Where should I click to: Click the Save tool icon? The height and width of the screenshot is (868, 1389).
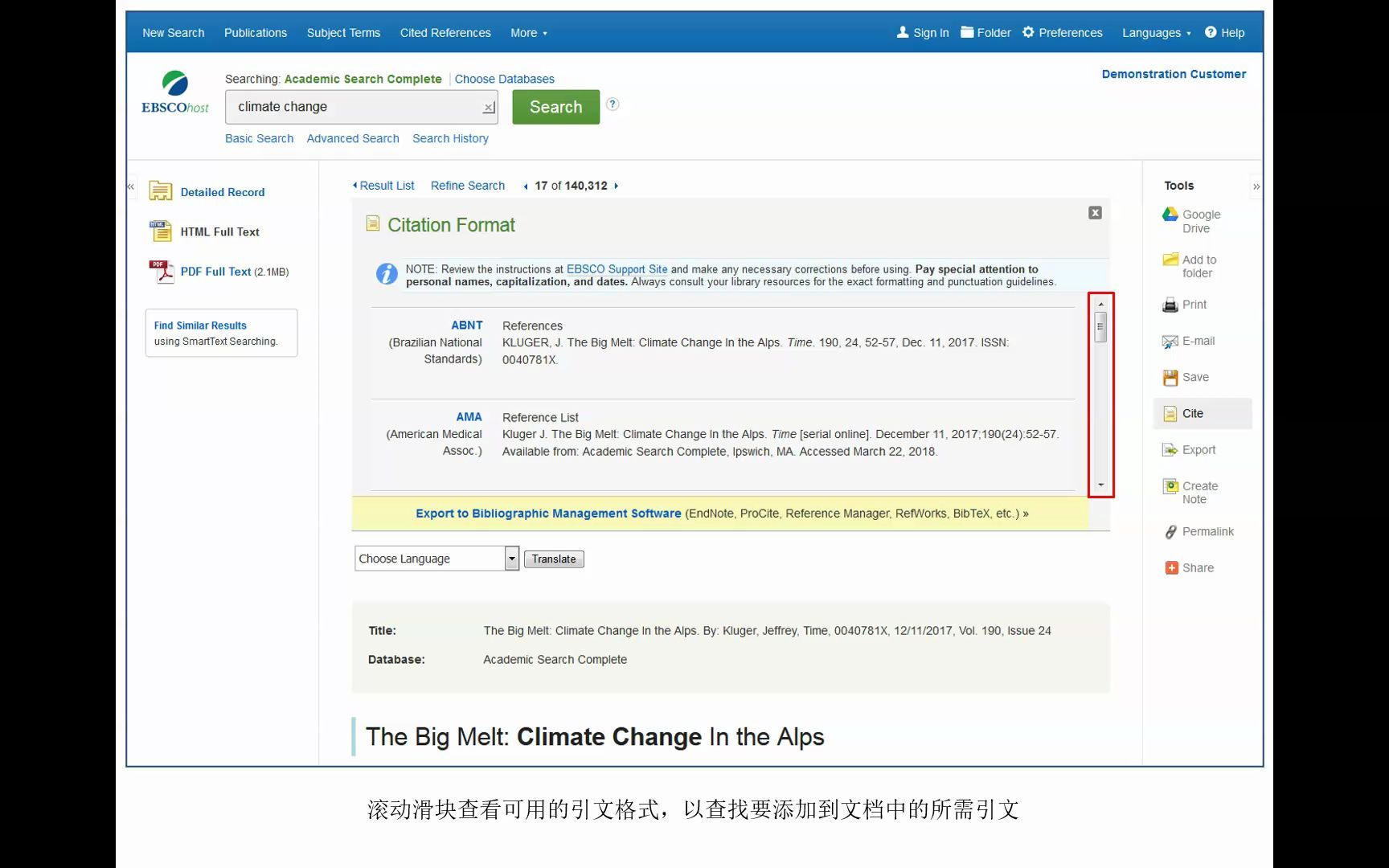(1170, 378)
